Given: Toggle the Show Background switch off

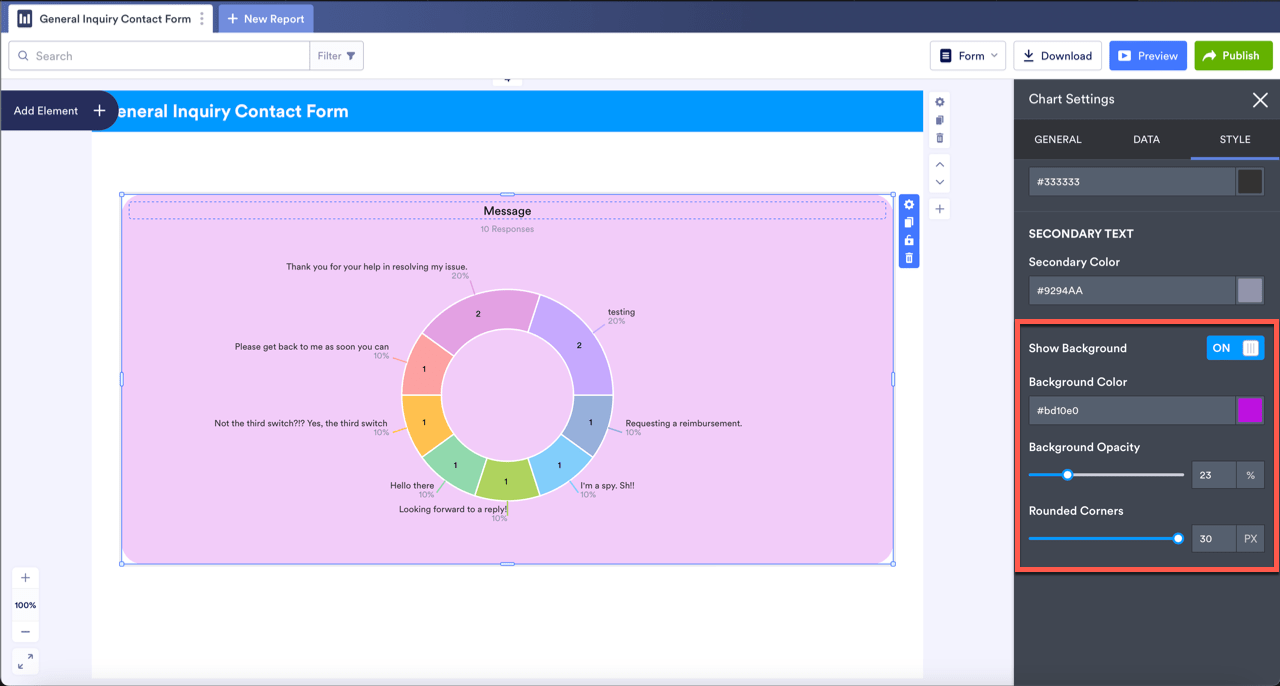Looking at the screenshot, I should click(x=1235, y=348).
